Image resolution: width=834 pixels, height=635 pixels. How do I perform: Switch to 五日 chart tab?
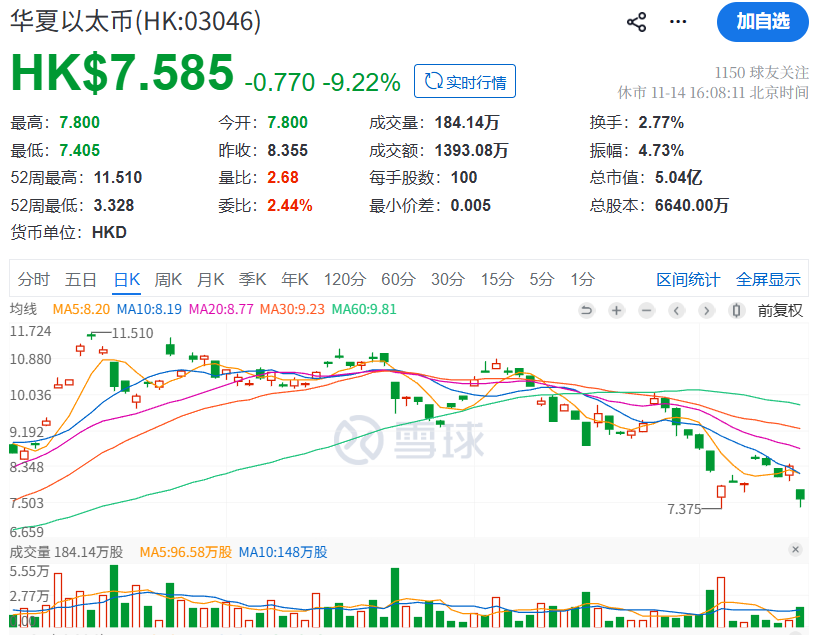(81, 279)
